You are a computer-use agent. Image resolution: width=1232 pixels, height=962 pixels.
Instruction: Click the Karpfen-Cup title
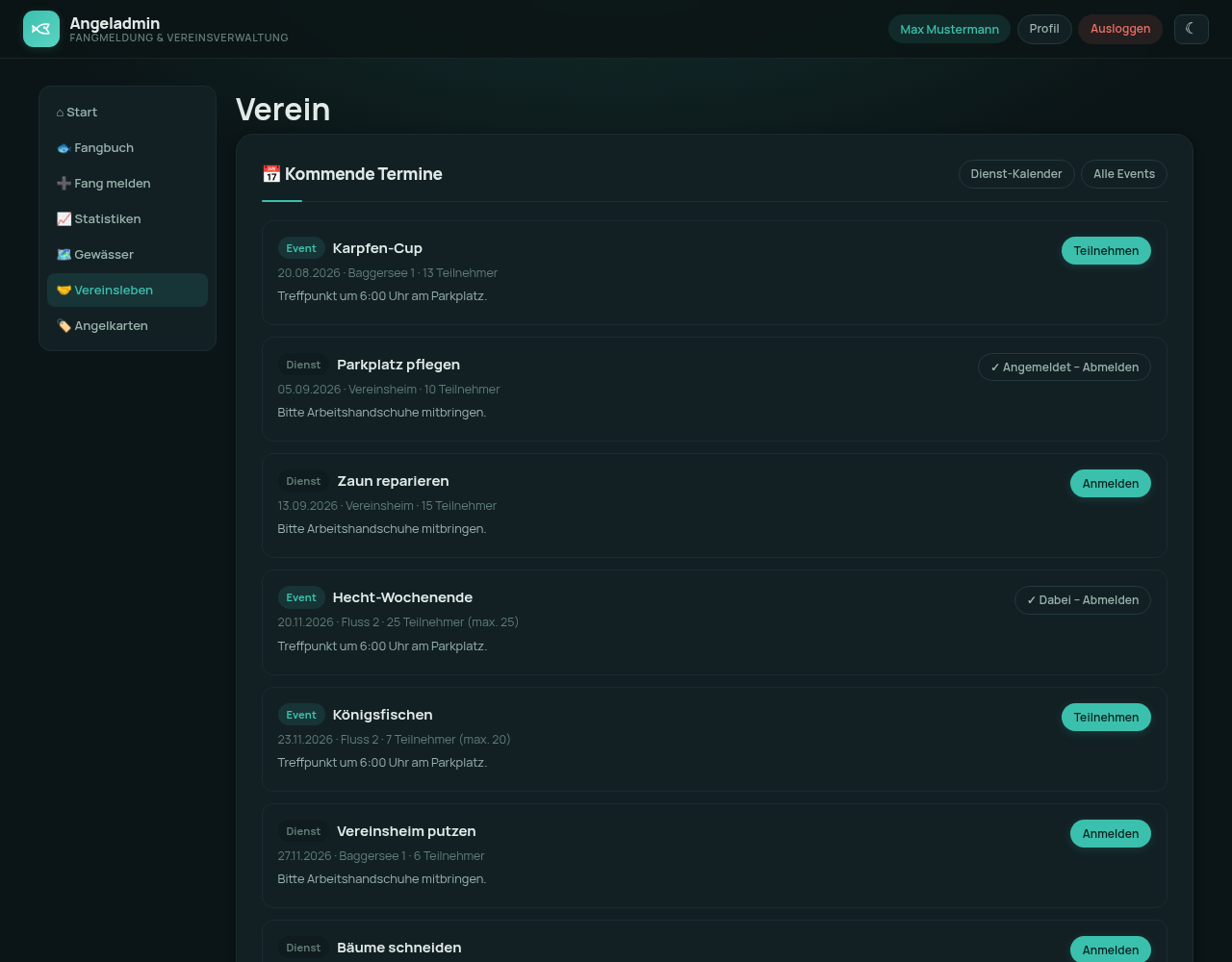(x=377, y=248)
